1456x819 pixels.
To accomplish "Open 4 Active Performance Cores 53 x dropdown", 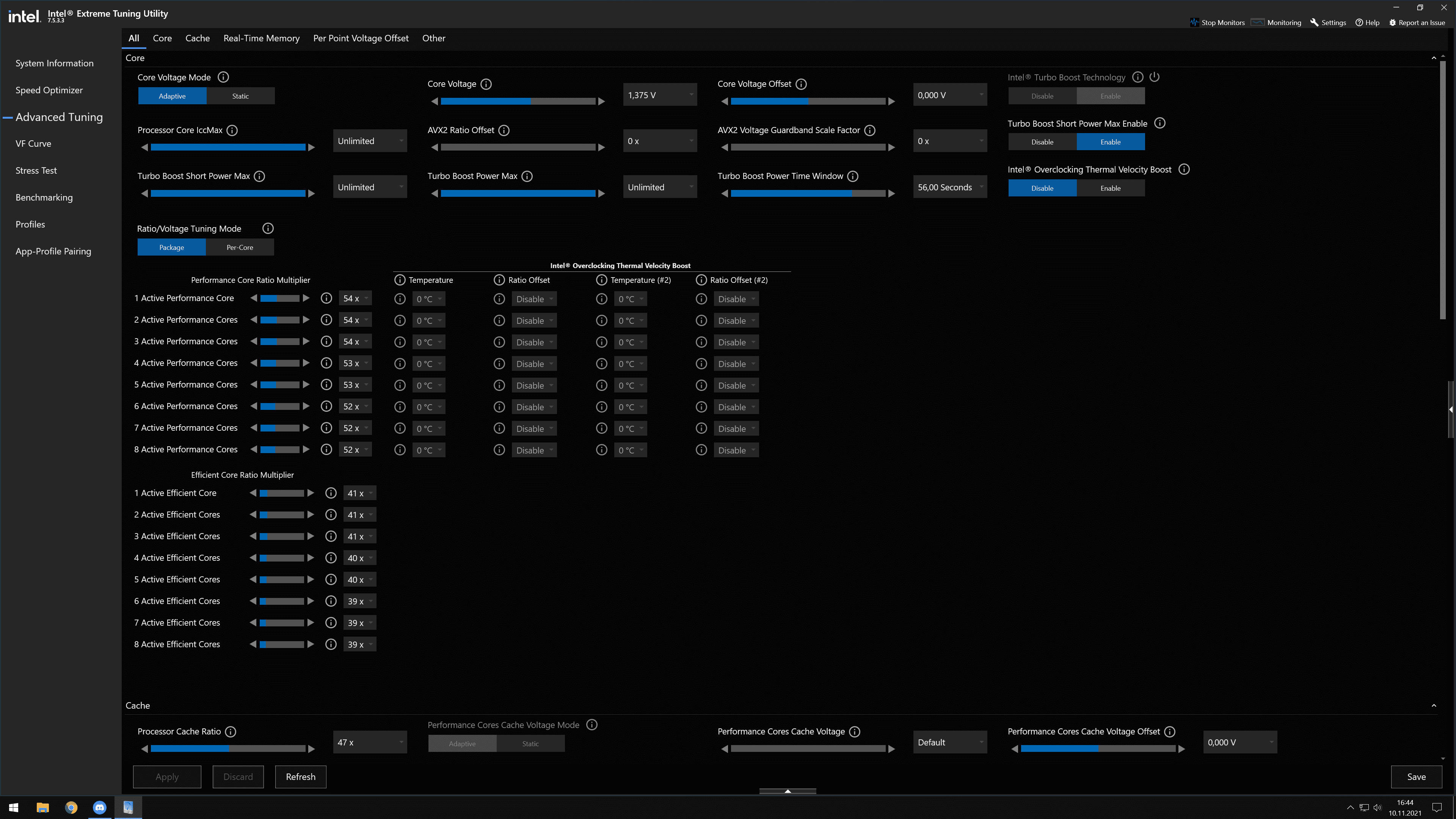I will (x=356, y=364).
